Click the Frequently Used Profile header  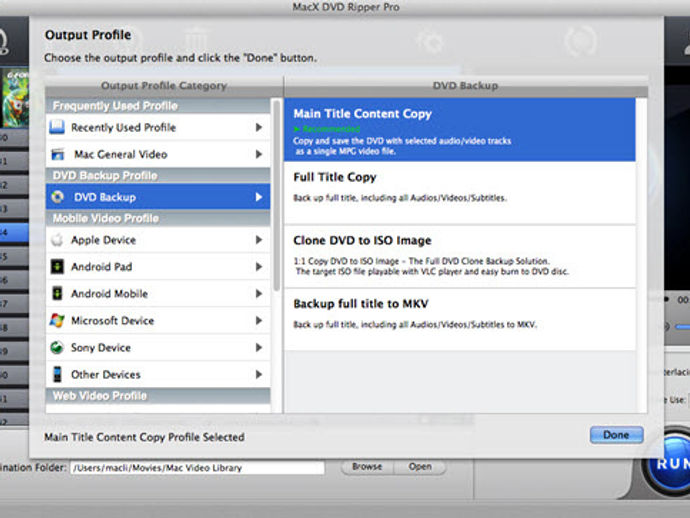(x=158, y=106)
